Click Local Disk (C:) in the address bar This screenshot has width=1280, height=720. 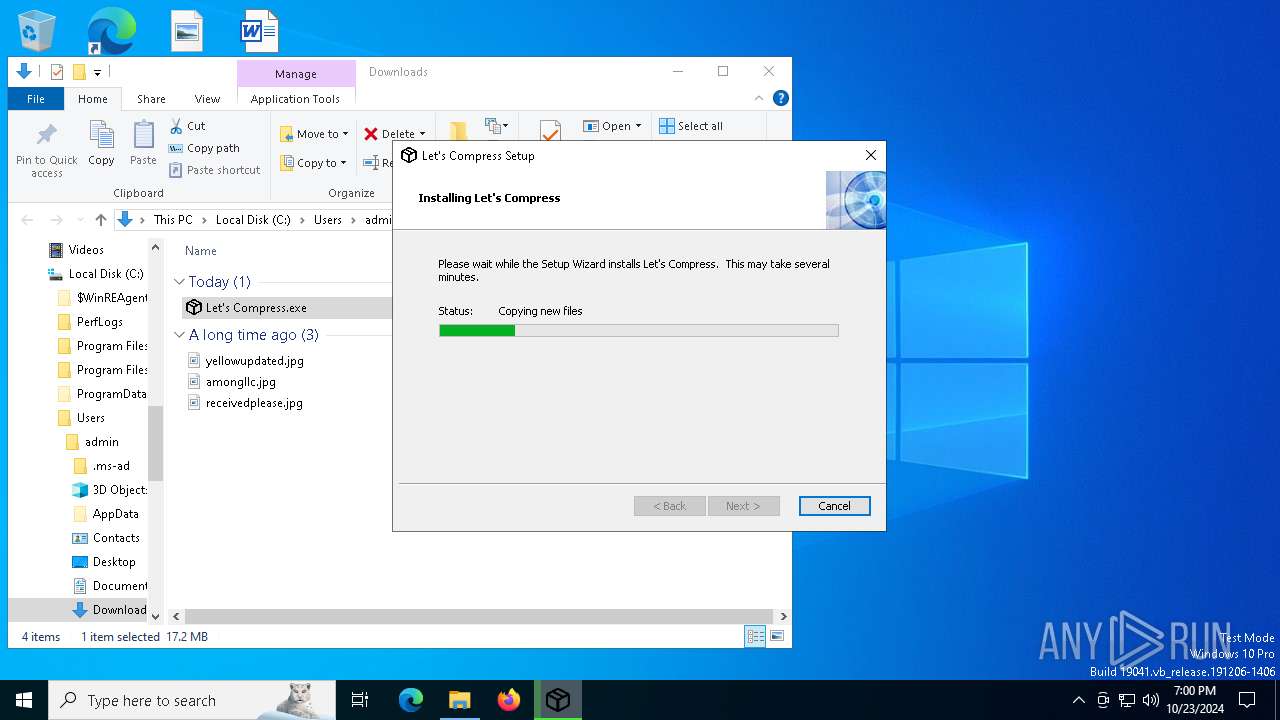[253, 220]
